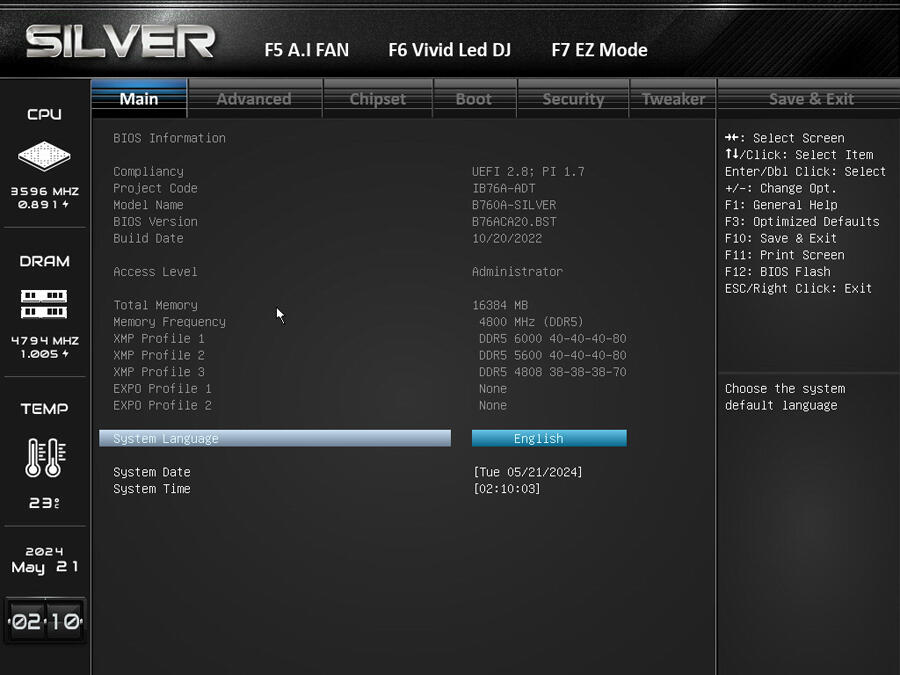Switch to the Advanced tab
This screenshot has height=675, width=900.
(x=254, y=99)
